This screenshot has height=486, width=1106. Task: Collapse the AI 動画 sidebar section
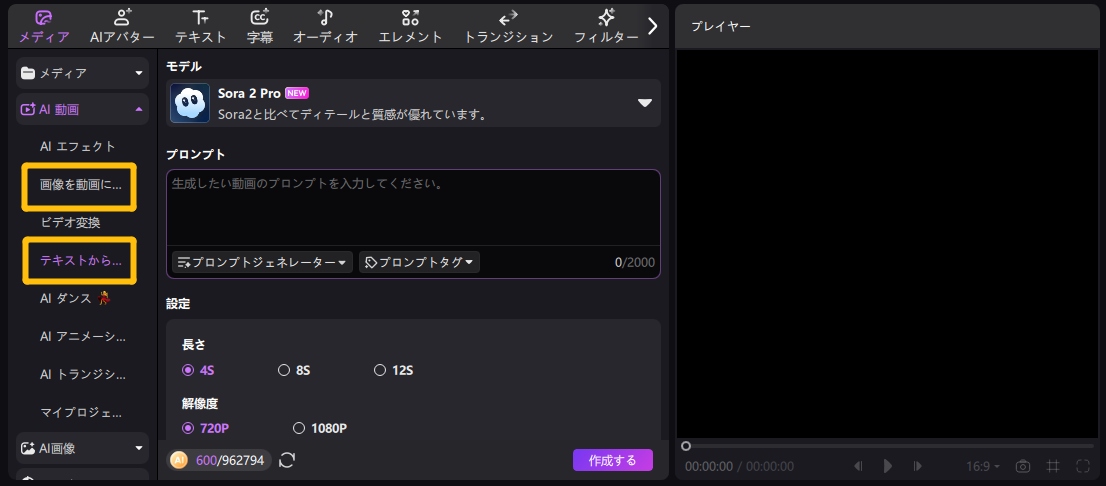tap(82, 109)
